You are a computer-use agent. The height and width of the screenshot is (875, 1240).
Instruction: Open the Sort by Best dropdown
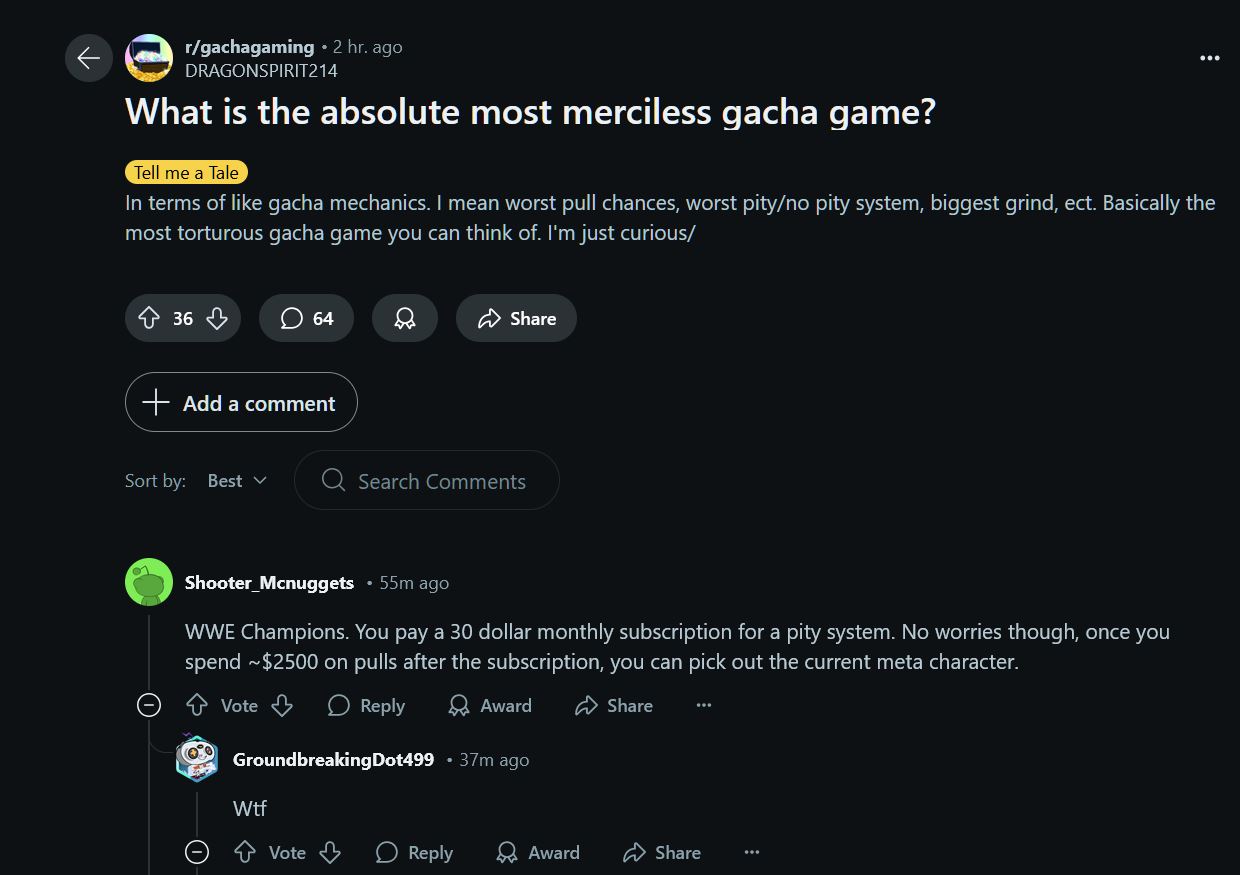pos(237,481)
